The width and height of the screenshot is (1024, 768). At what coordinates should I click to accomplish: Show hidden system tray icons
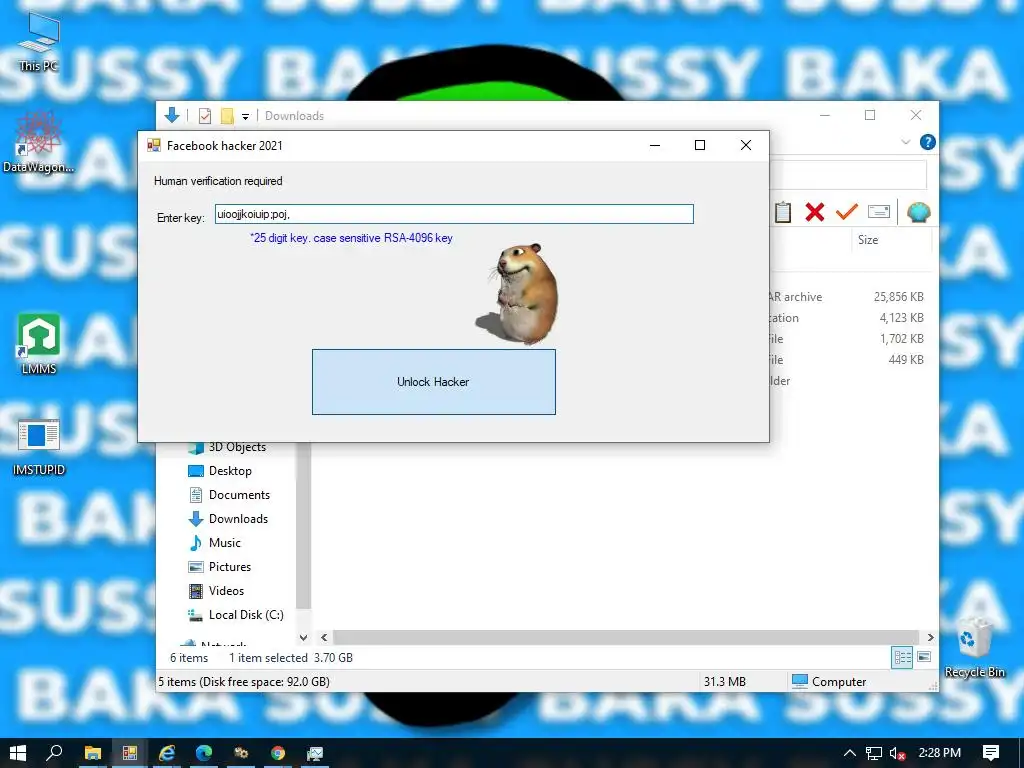pos(850,753)
